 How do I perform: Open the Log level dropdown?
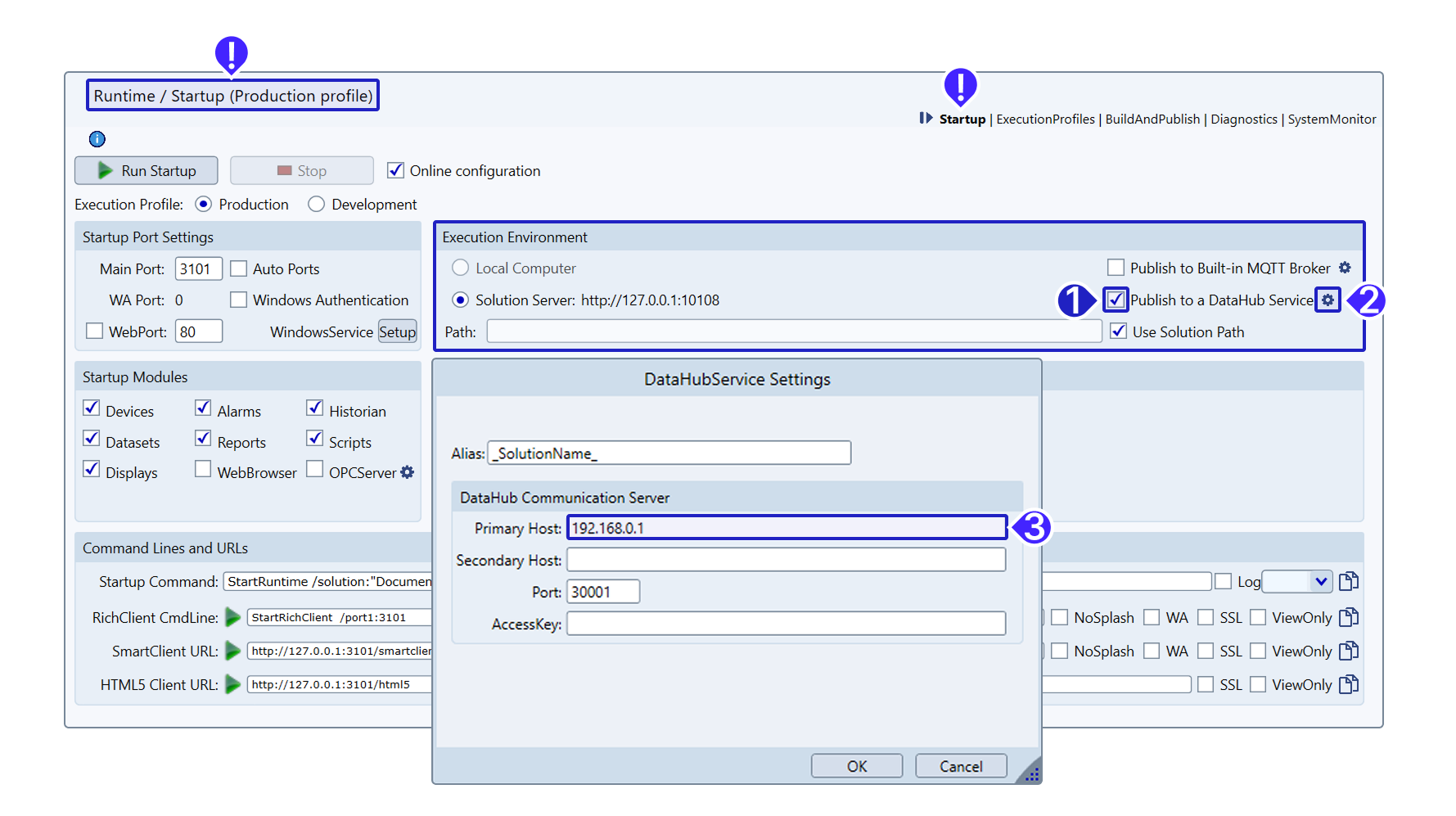click(x=1297, y=581)
